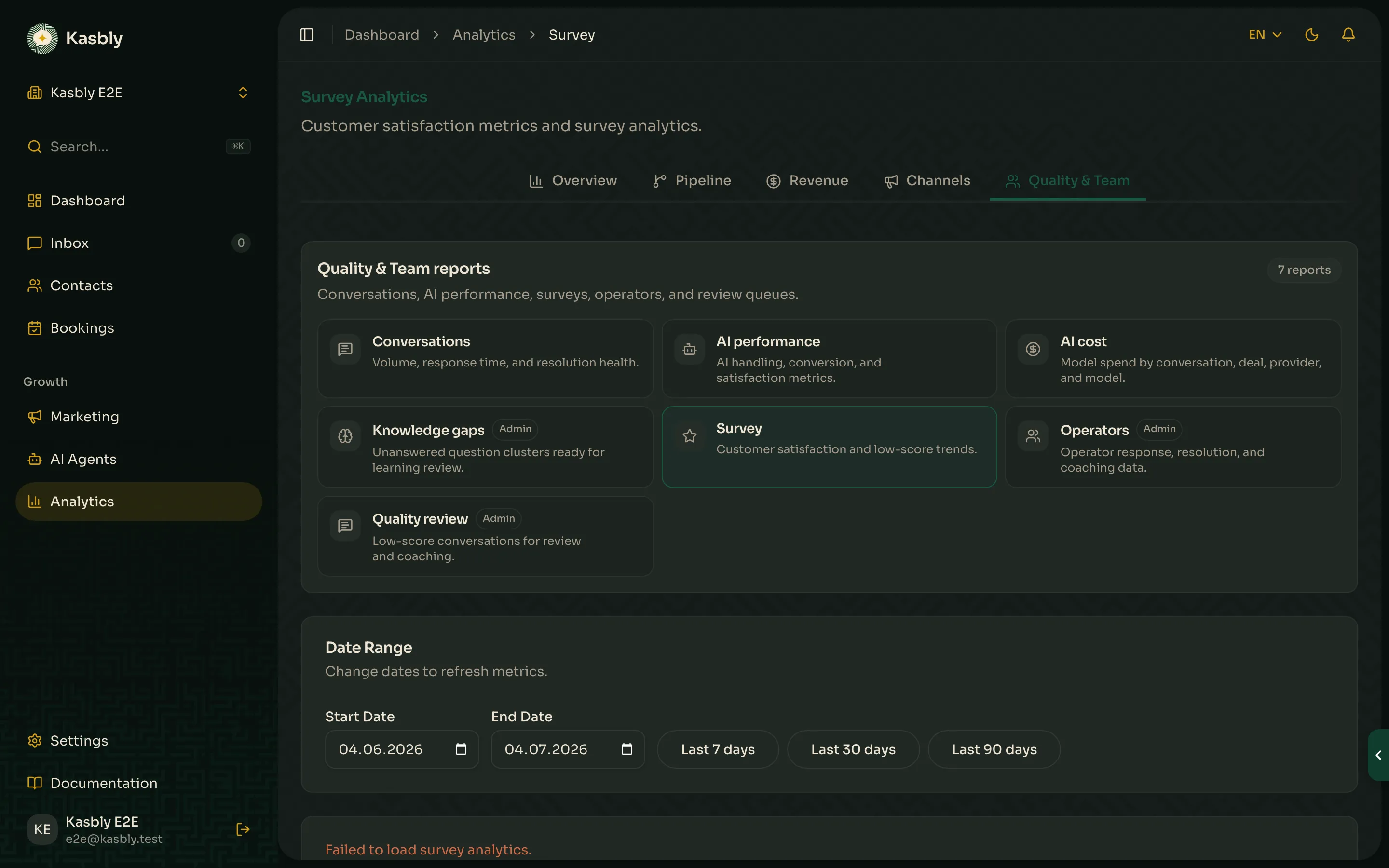This screenshot has height=868, width=1389.
Task: Click the Quality review message icon
Action: pyautogui.click(x=345, y=525)
